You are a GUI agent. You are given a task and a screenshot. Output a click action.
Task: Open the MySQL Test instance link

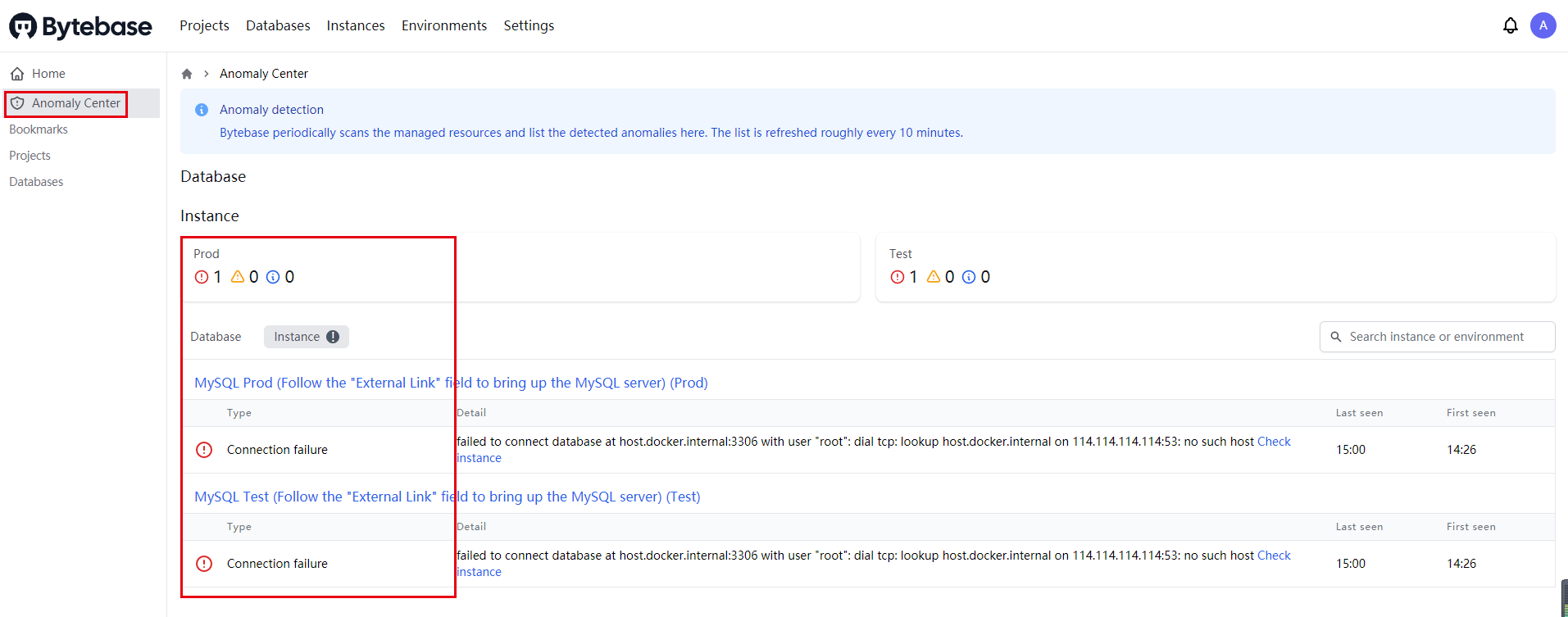tap(448, 497)
